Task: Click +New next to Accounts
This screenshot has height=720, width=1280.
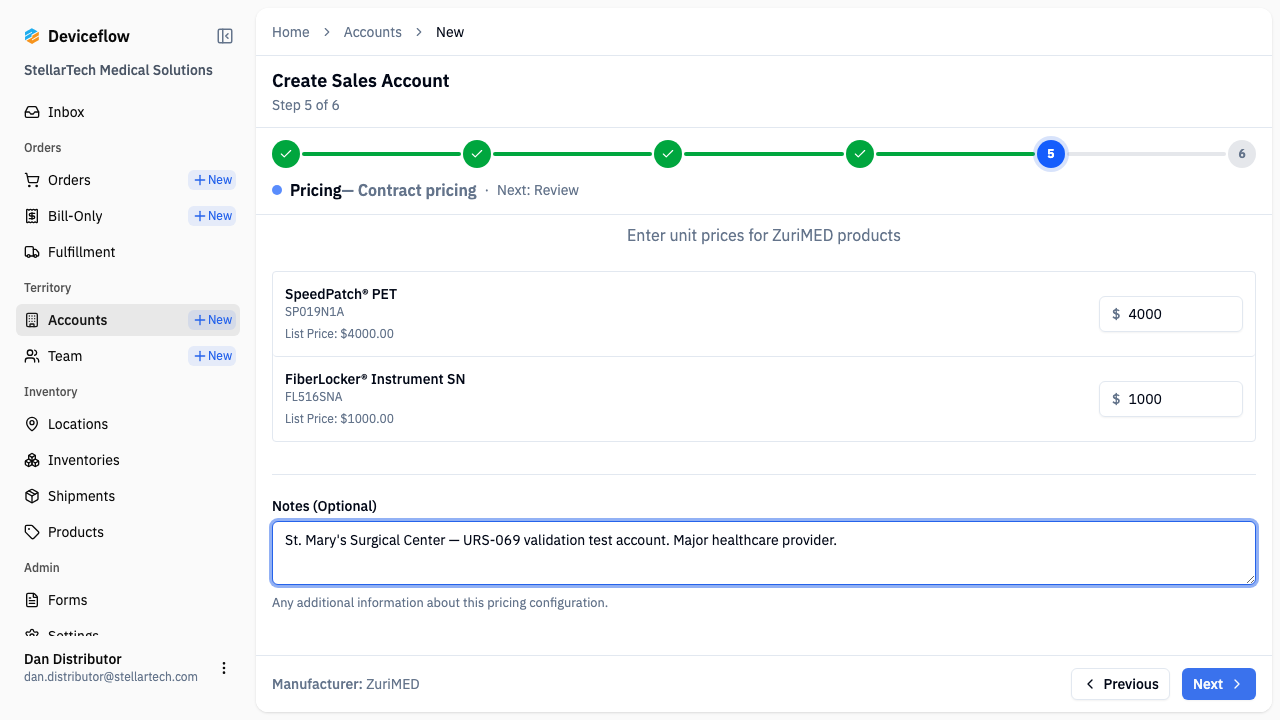Action: pos(212,320)
